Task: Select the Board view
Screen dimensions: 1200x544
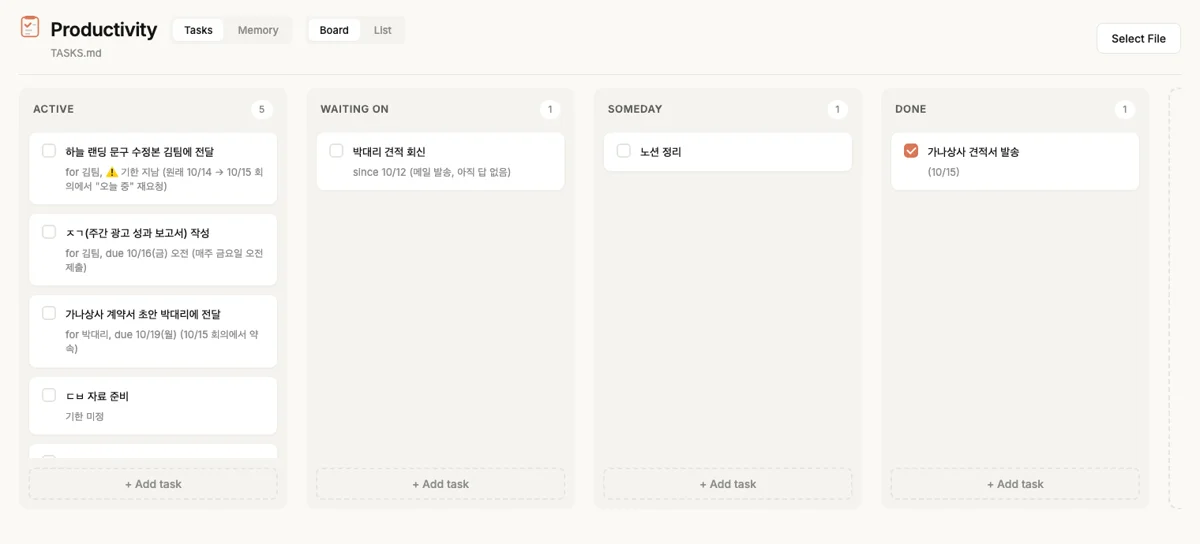Action: click(334, 30)
